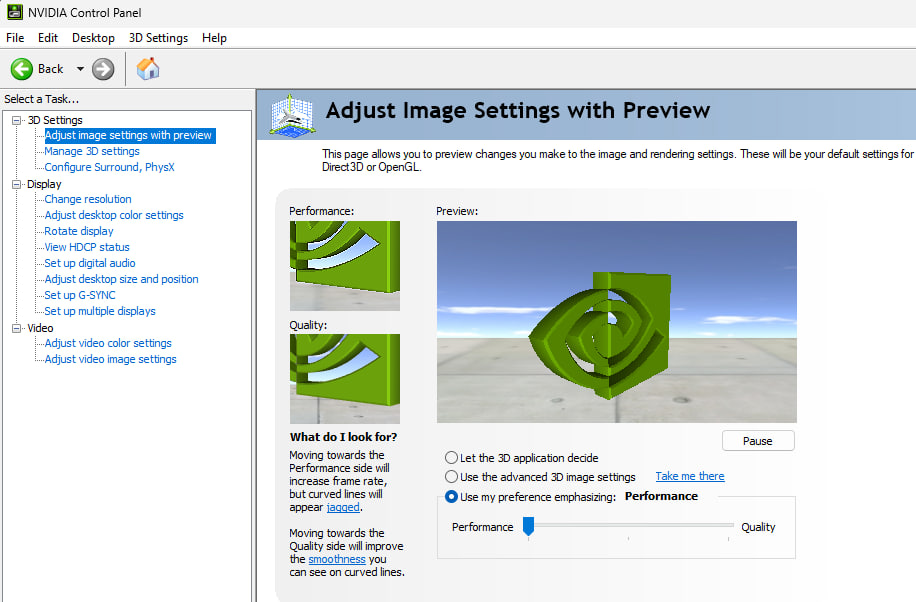Open the Home house icon
The image size is (916, 602).
pyautogui.click(x=148, y=69)
